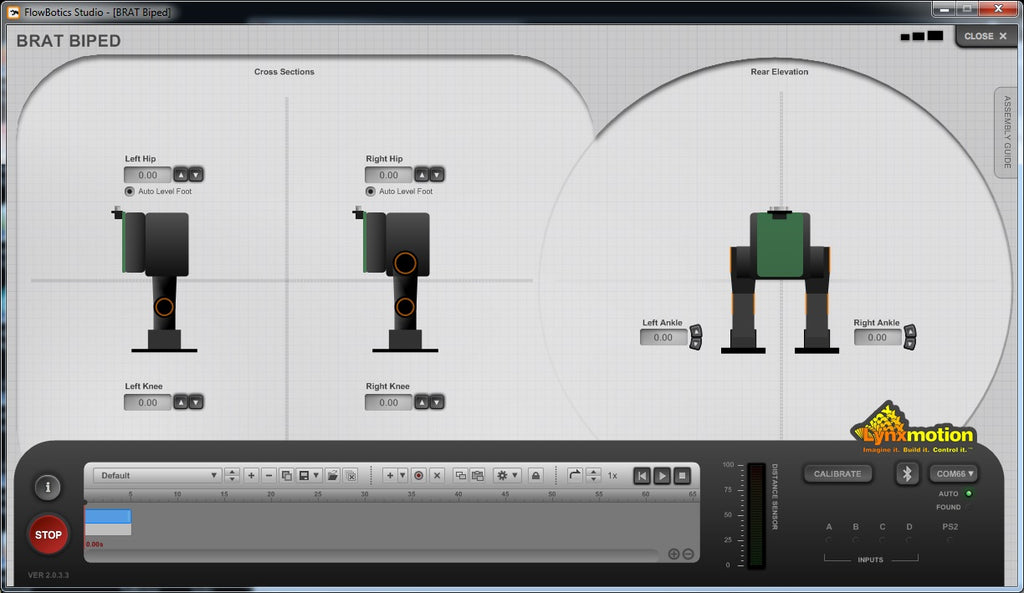
Task: Click the open folder icon in toolbar
Action: coord(333,476)
